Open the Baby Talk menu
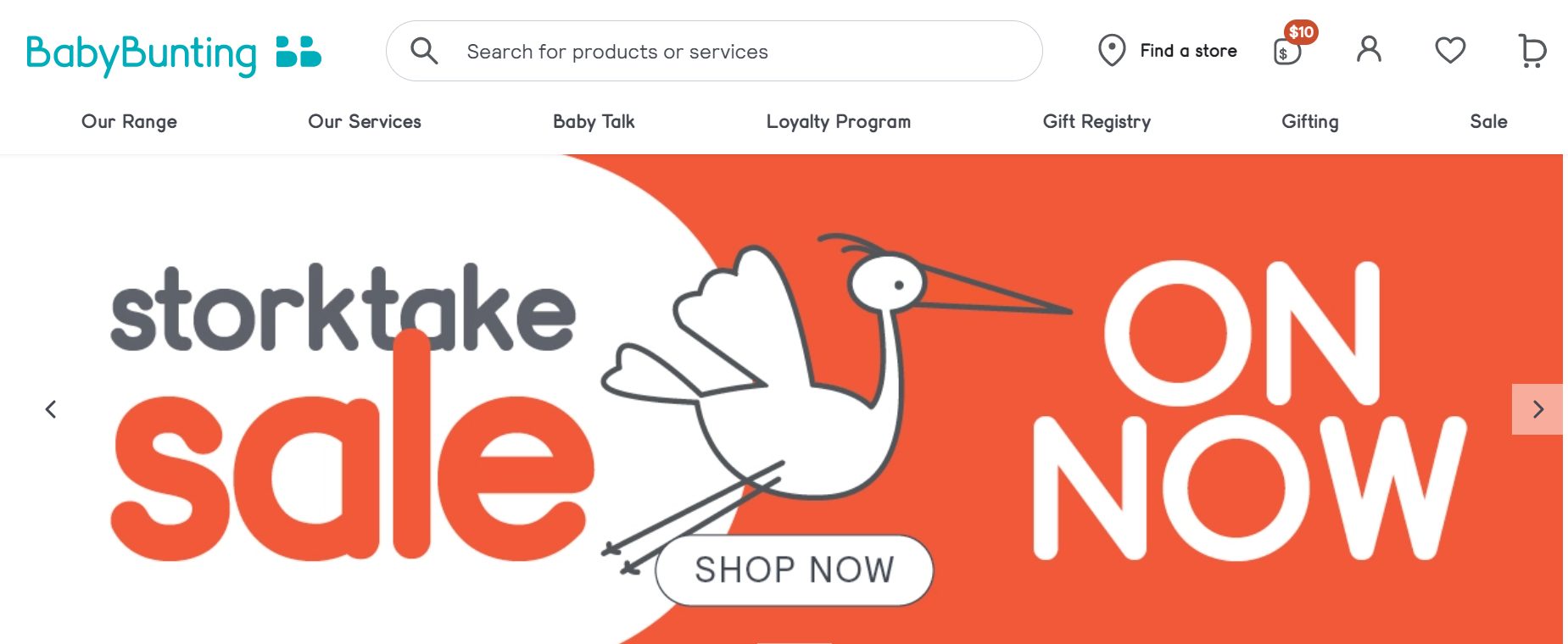1568x644 pixels. click(594, 122)
